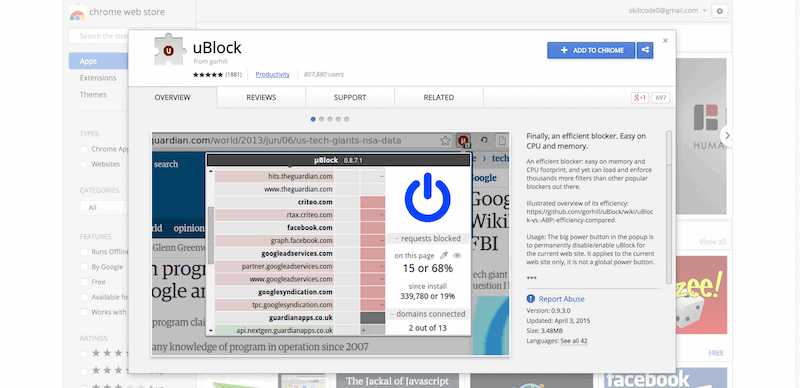Click the googlesyndication.com row in screenshot

click(x=299, y=292)
